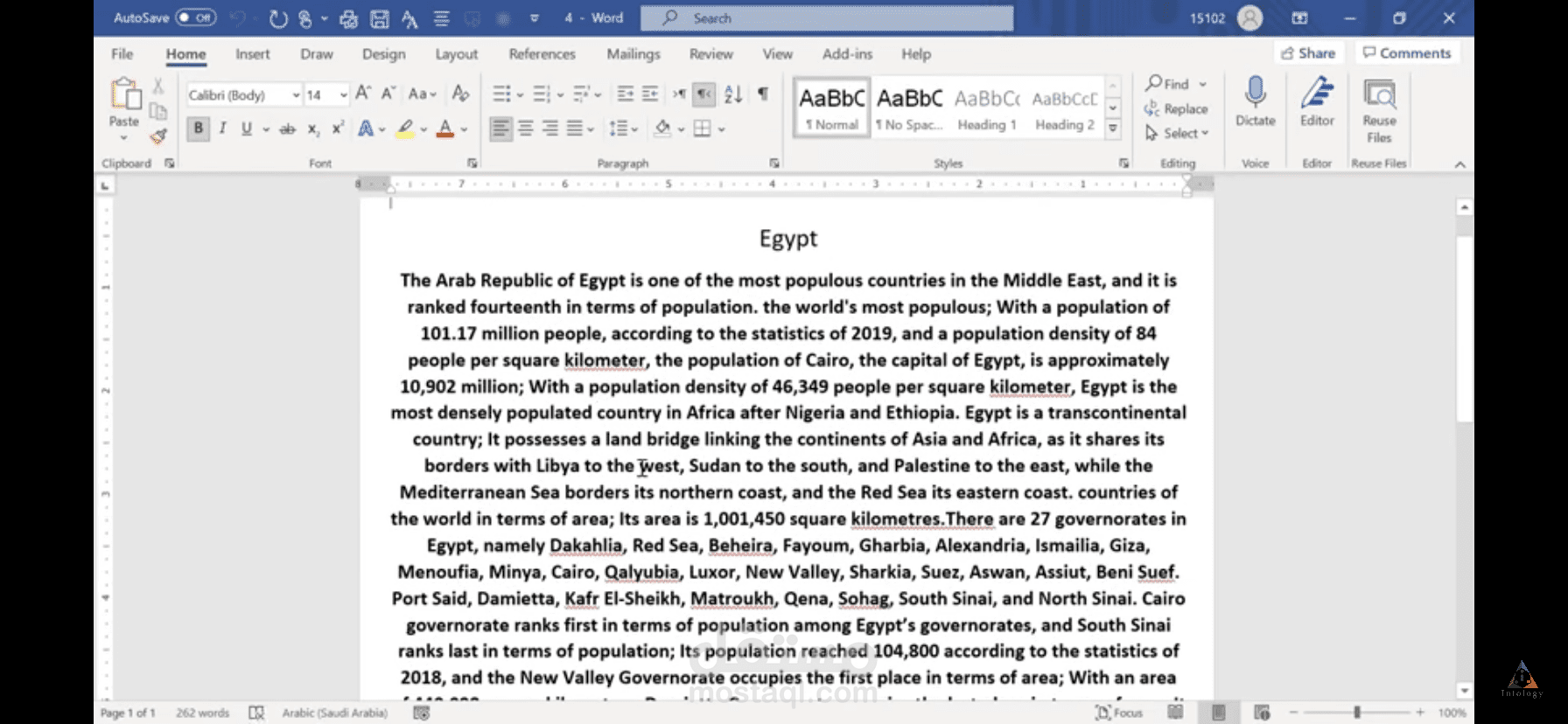This screenshot has height=724, width=1568.
Task: Decrease font size with Shrink Font
Action: pos(388,94)
